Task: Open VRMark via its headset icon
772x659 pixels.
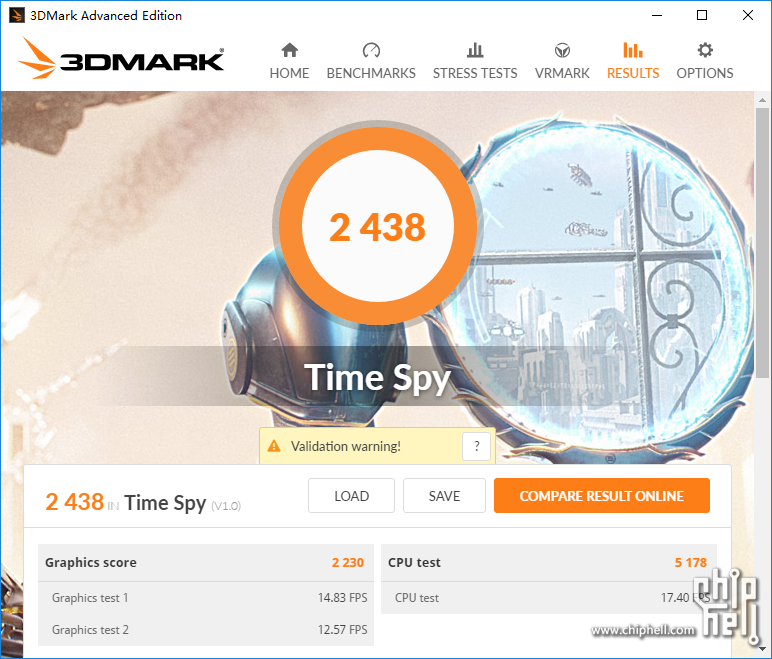Action: coord(562,50)
